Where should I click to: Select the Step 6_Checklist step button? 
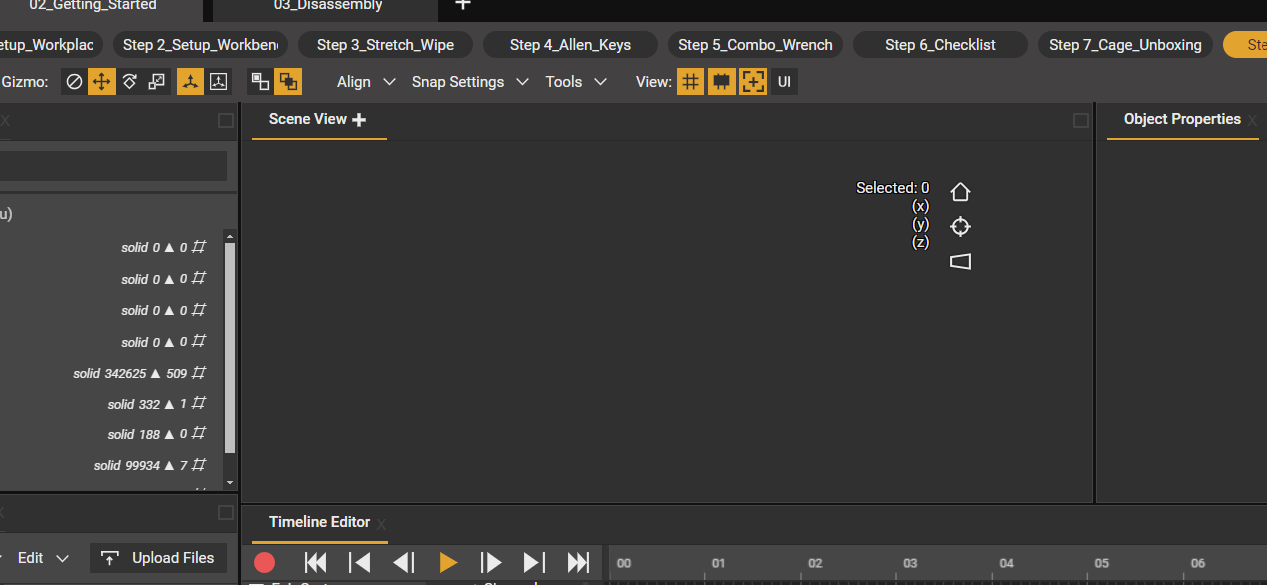tap(939, 45)
